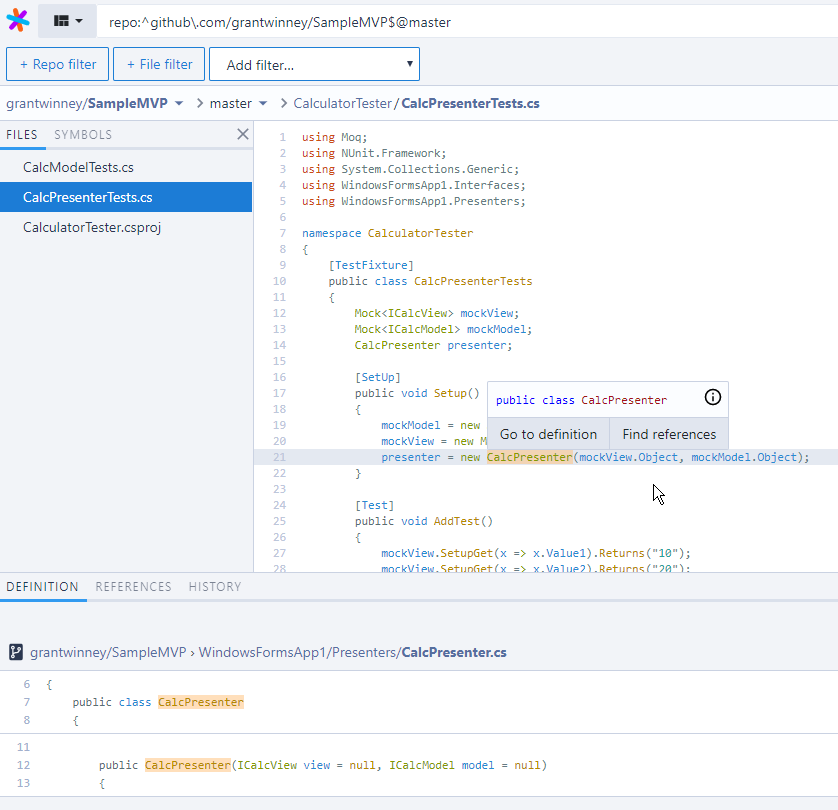838x810 pixels.
Task: Click the info icon in hover tooltip
Action: (x=712, y=398)
